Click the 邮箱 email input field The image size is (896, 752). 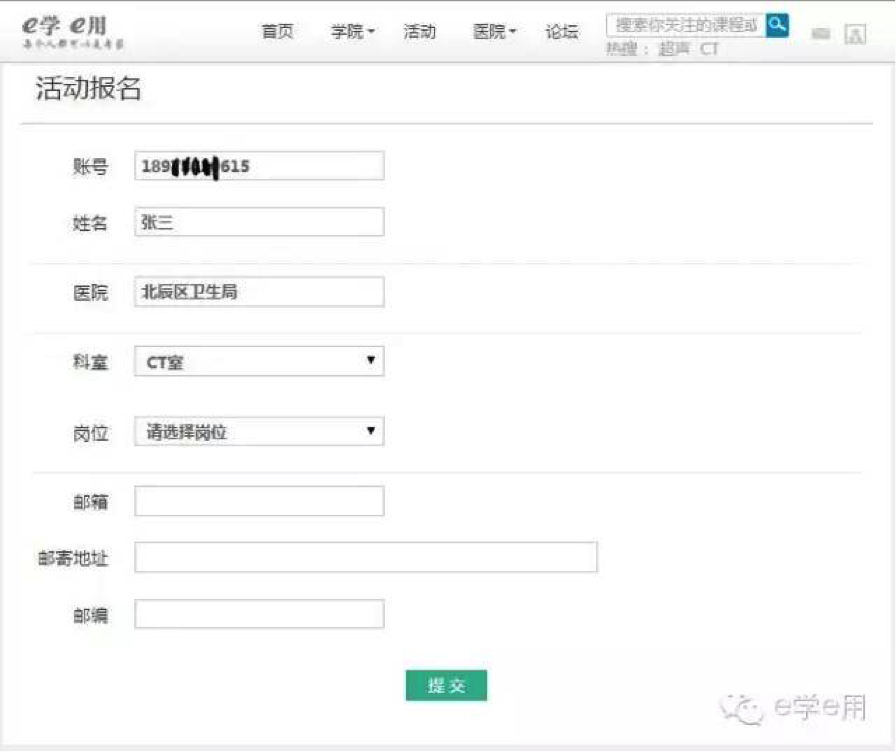click(259, 501)
